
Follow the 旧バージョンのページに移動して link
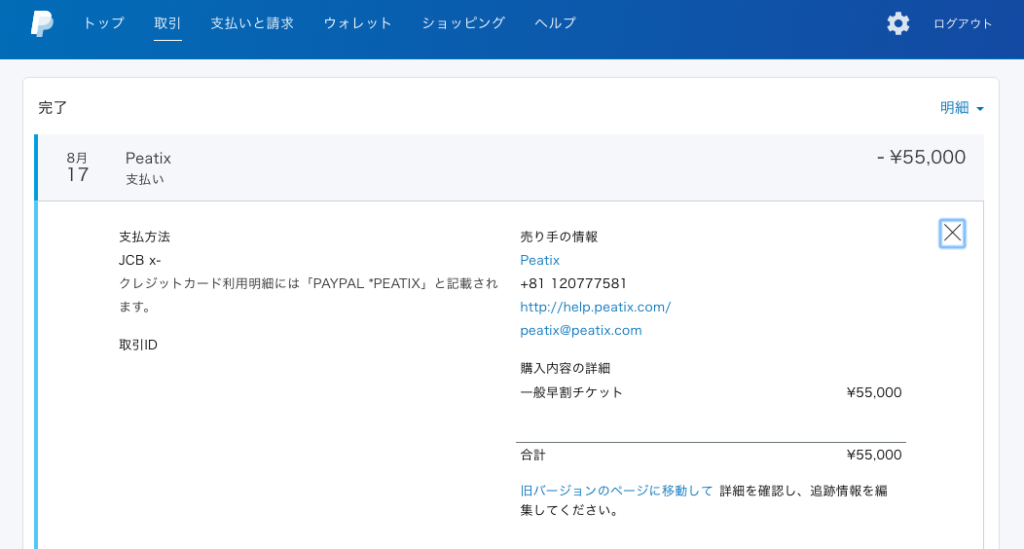616,491
